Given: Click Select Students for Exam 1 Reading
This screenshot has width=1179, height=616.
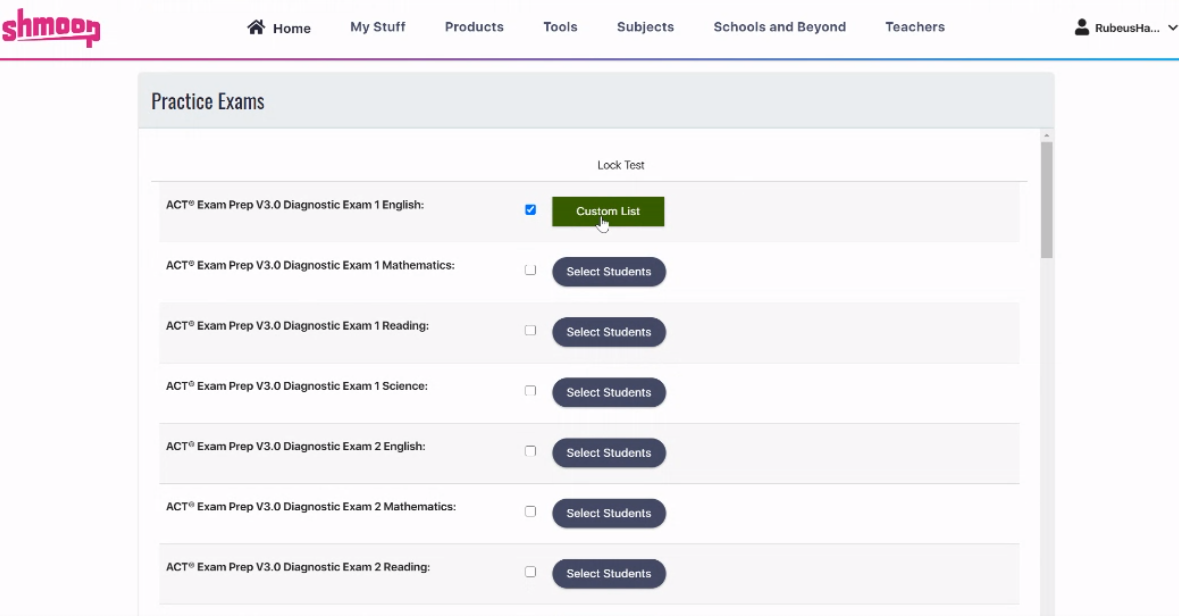Looking at the screenshot, I should click(x=609, y=331).
